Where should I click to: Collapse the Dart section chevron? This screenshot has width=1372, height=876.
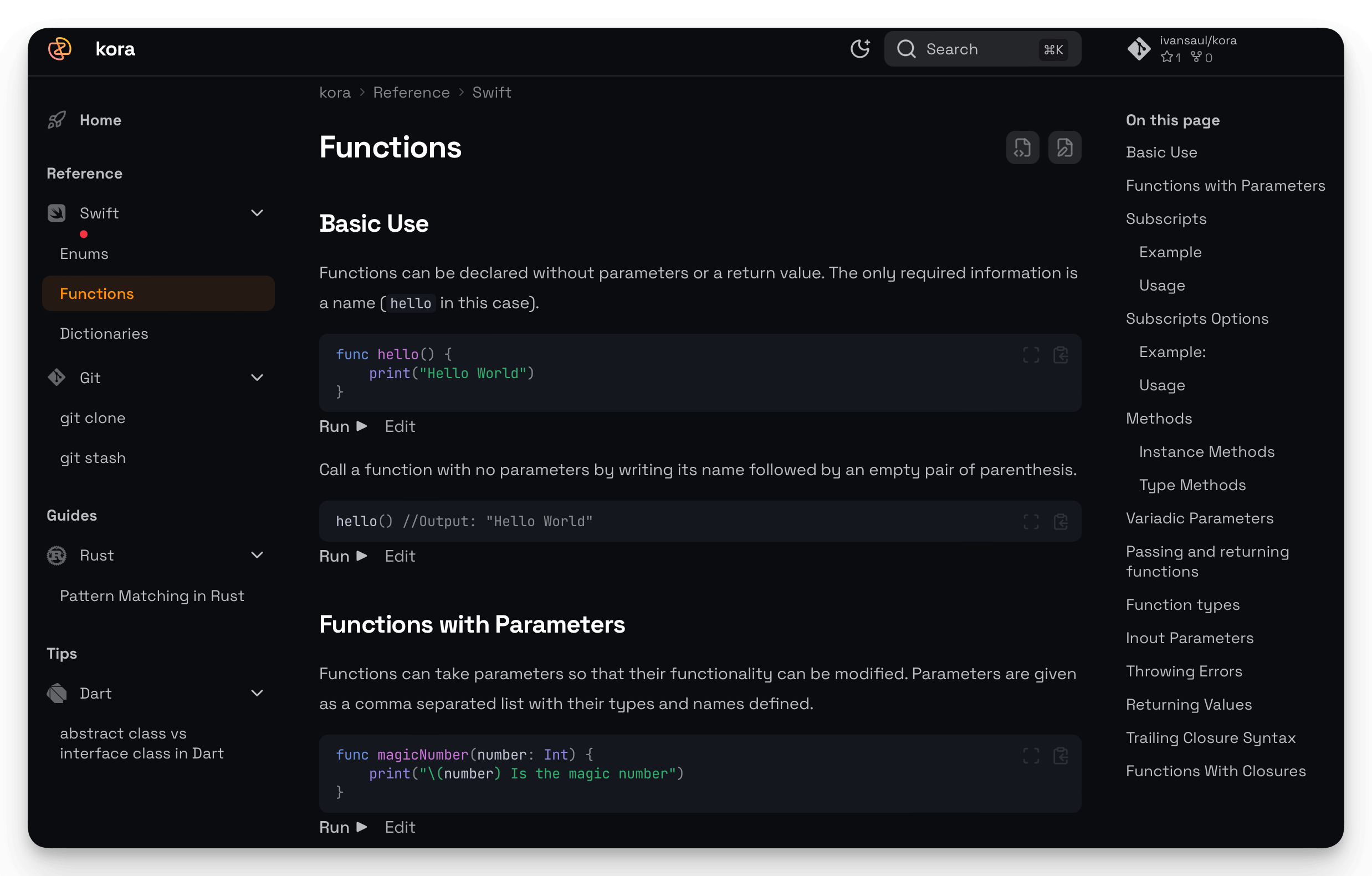click(257, 693)
